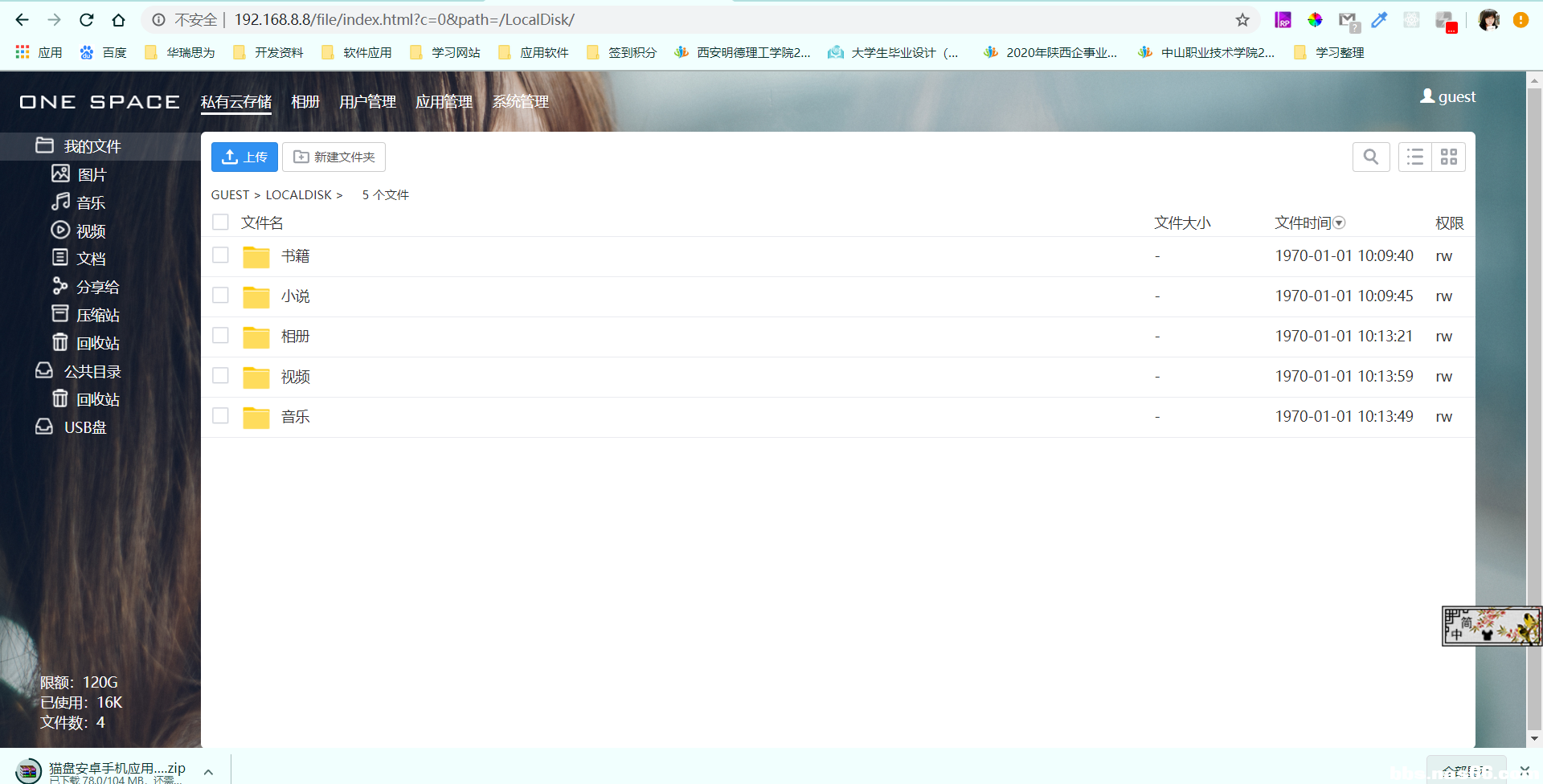Open 学习网站 bookmark folder
Screen dimensions: 1543x784
tap(444, 52)
